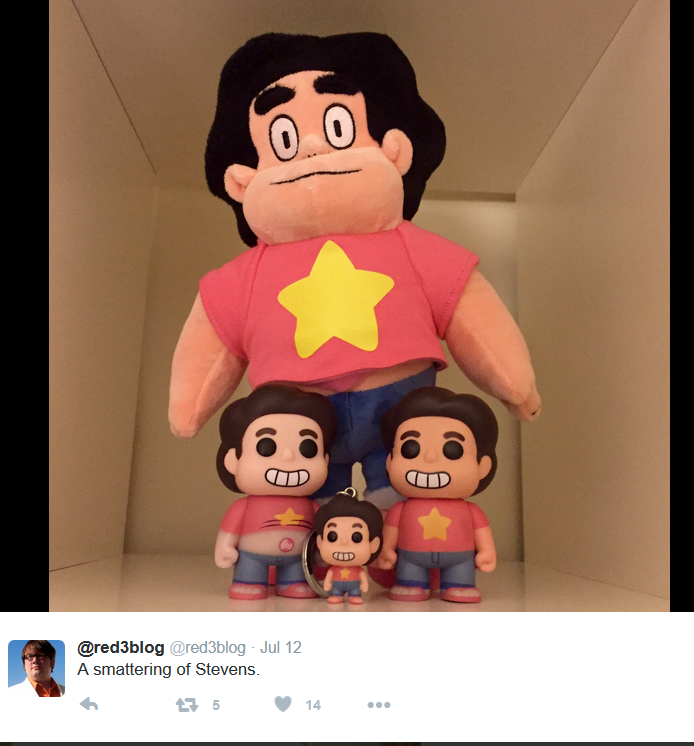Click the right vinyl figure with star shirt
This screenshot has width=694, height=746.
tap(438, 495)
